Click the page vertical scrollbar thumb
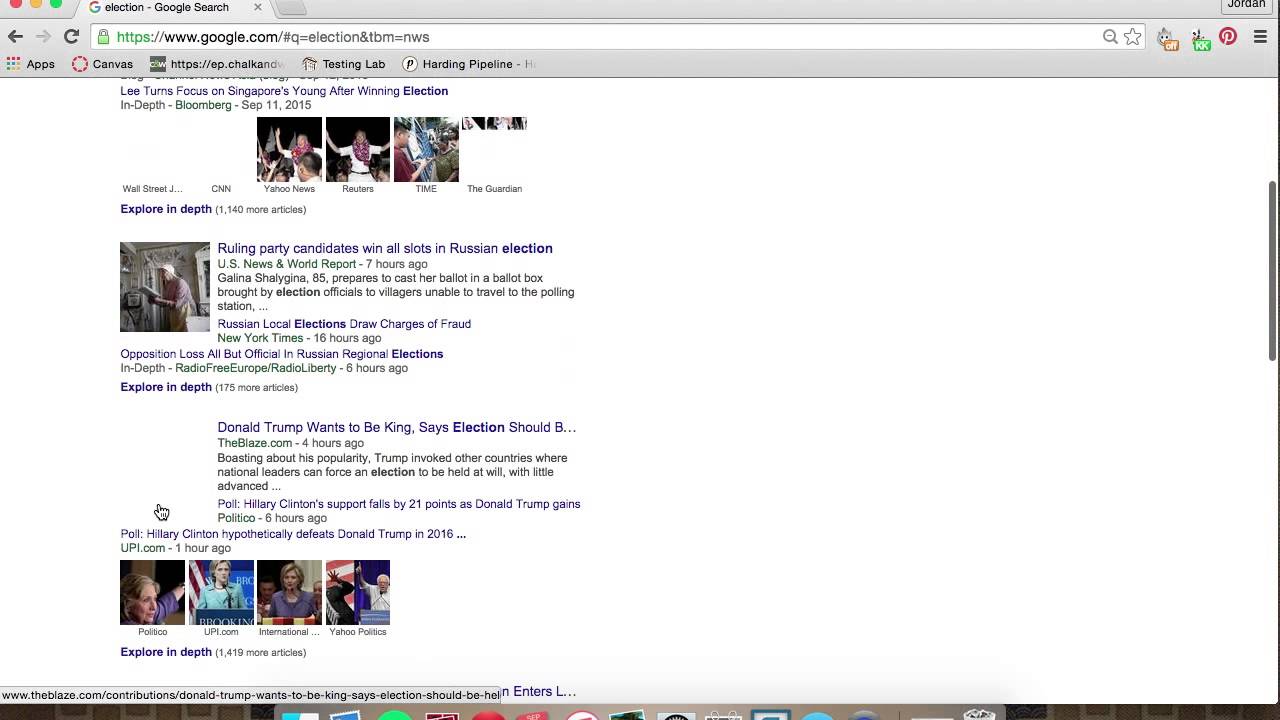Screen dimensions: 1280x720 (1272, 270)
